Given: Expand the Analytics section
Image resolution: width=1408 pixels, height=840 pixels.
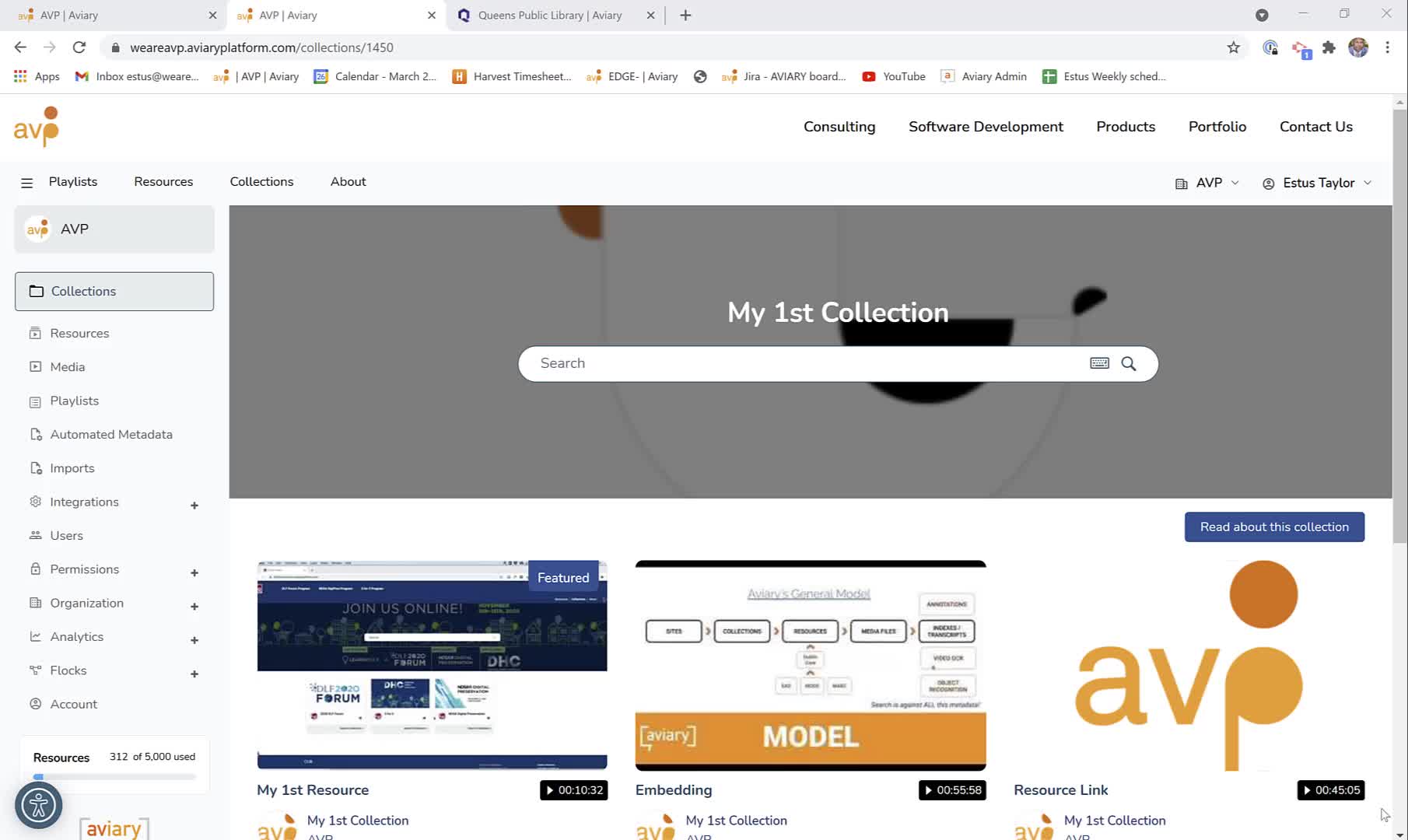Looking at the screenshot, I should pyautogui.click(x=194, y=639).
